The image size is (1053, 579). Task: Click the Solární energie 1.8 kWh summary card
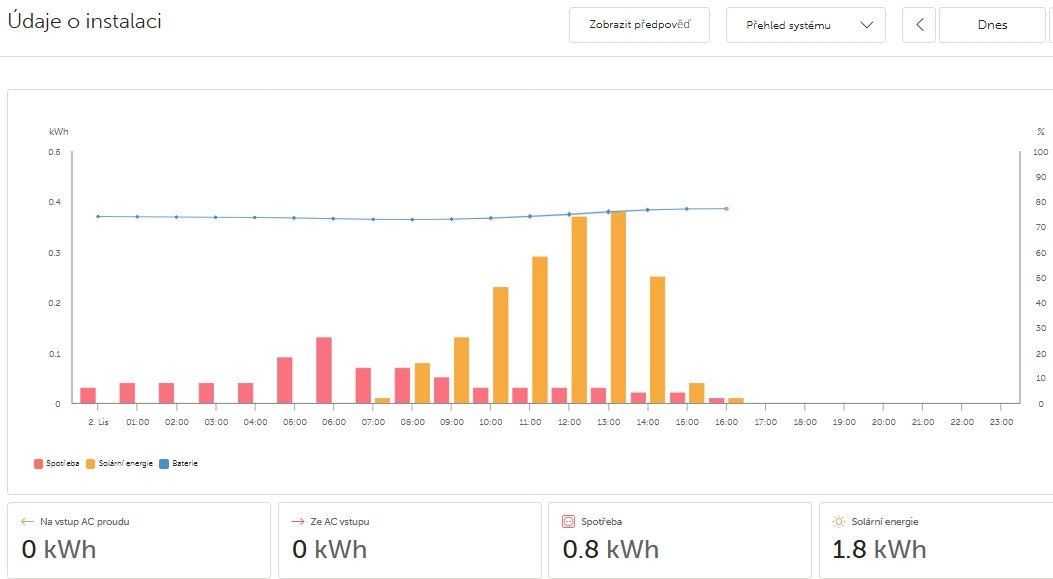935,540
